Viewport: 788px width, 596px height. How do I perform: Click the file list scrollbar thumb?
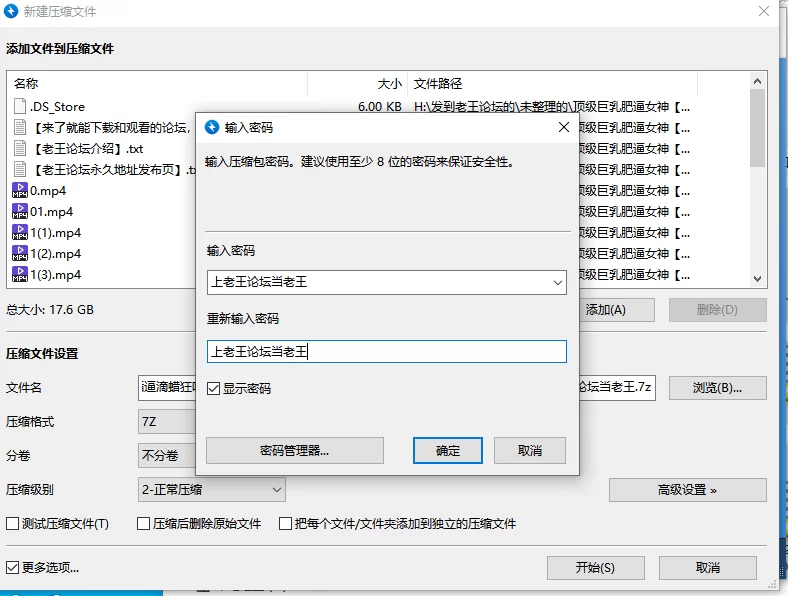click(757, 128)
